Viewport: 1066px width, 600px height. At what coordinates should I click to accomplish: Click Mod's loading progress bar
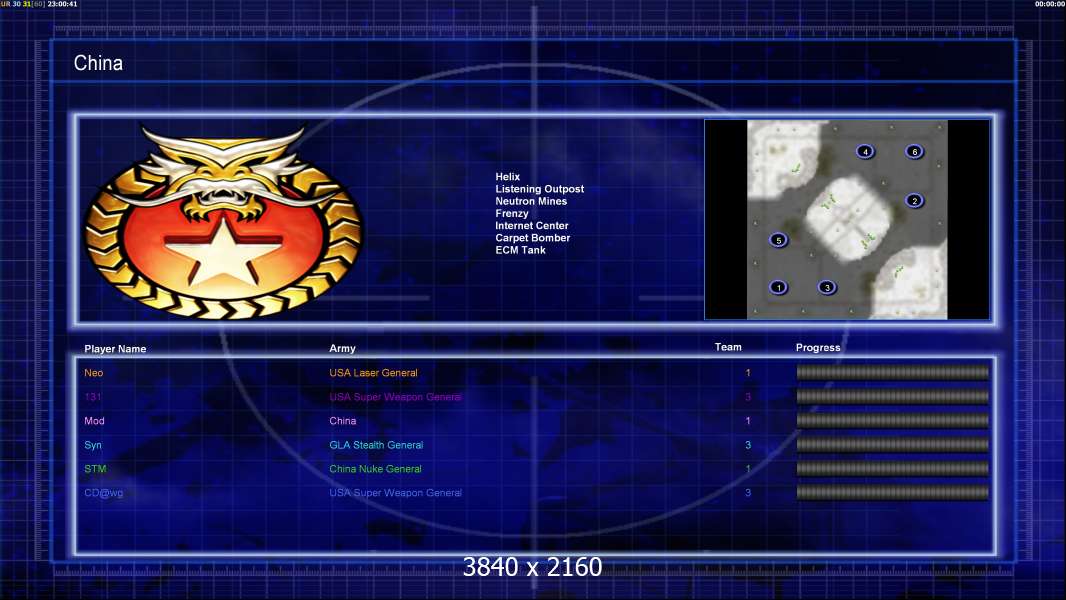coord(893,421)
